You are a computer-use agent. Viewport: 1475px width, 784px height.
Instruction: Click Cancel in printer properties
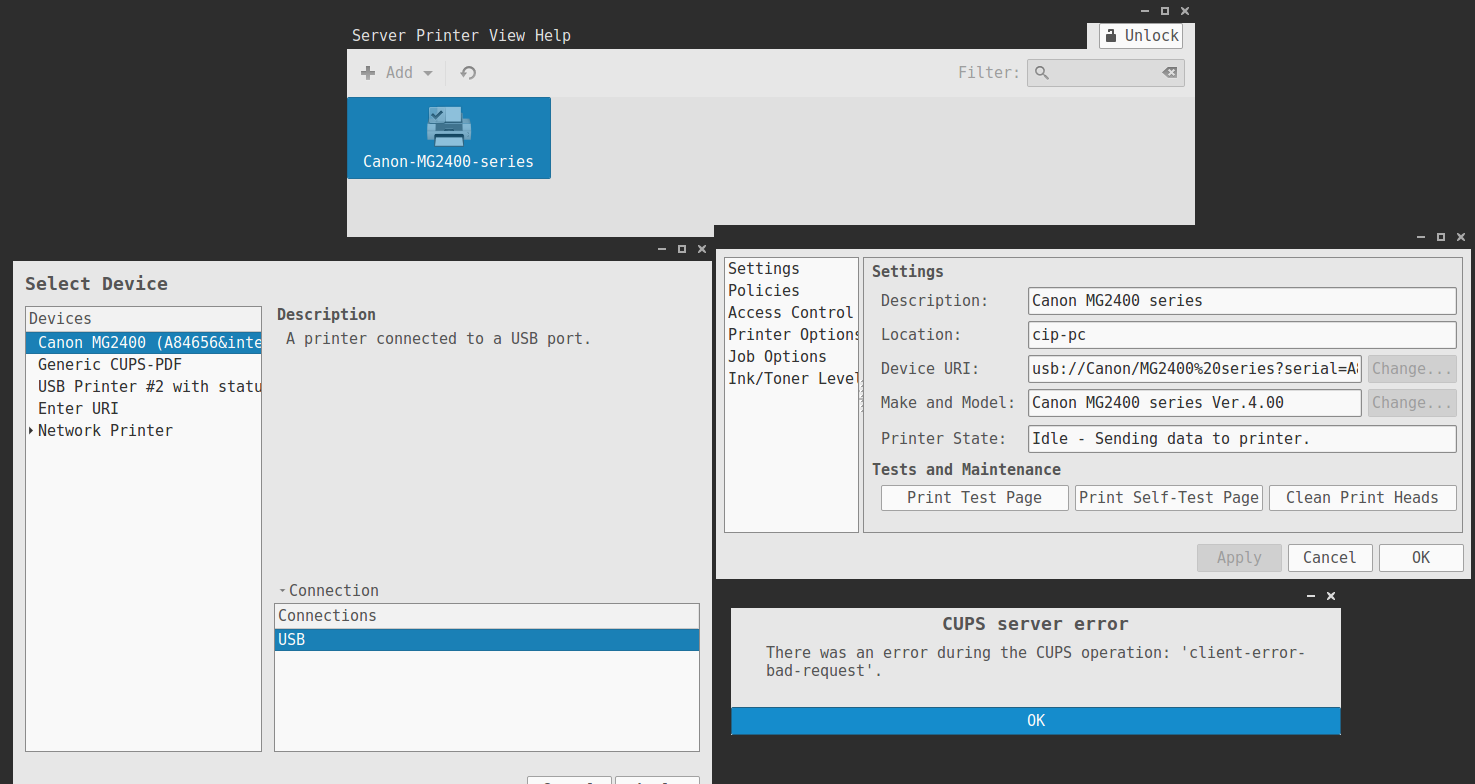[1330, 558]
